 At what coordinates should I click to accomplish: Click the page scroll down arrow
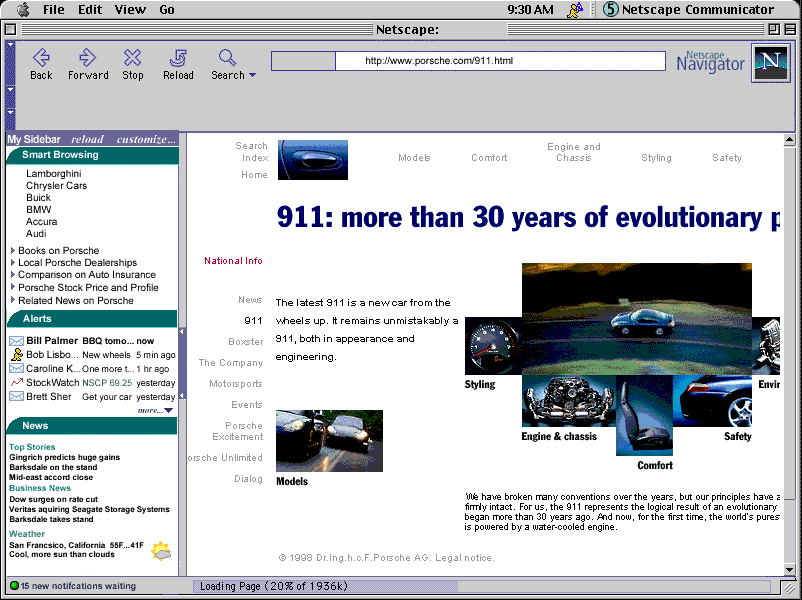click(789, 570)
